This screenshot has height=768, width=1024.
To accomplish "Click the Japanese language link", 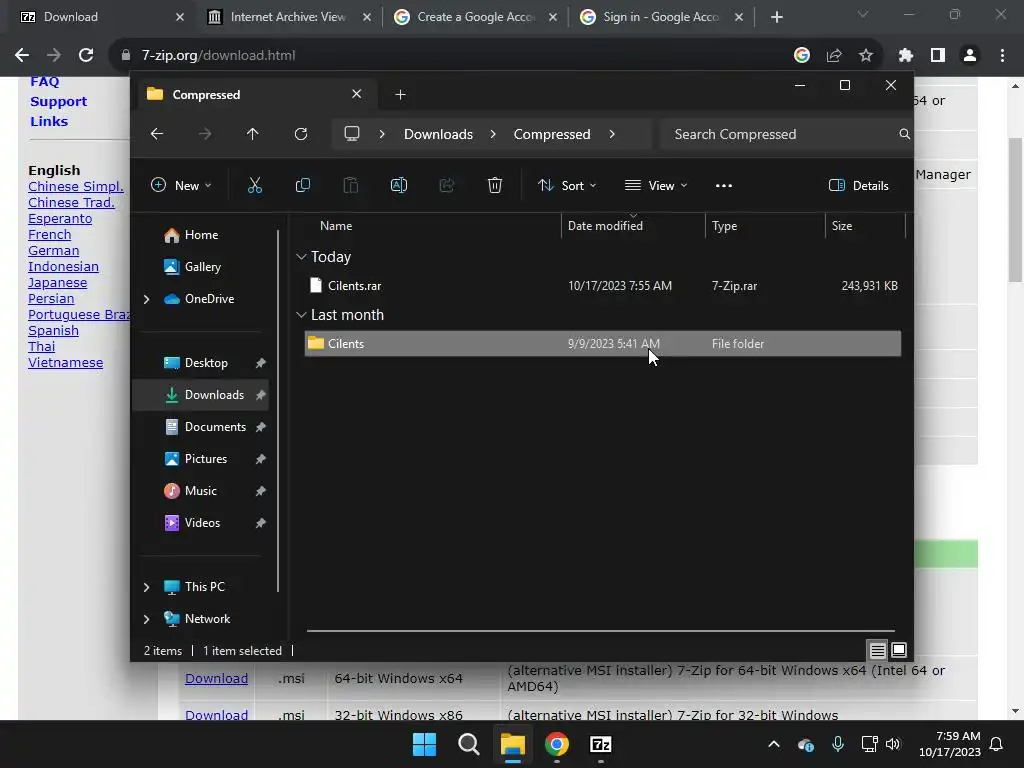I will pyautogui.click(x=57, y=283).
